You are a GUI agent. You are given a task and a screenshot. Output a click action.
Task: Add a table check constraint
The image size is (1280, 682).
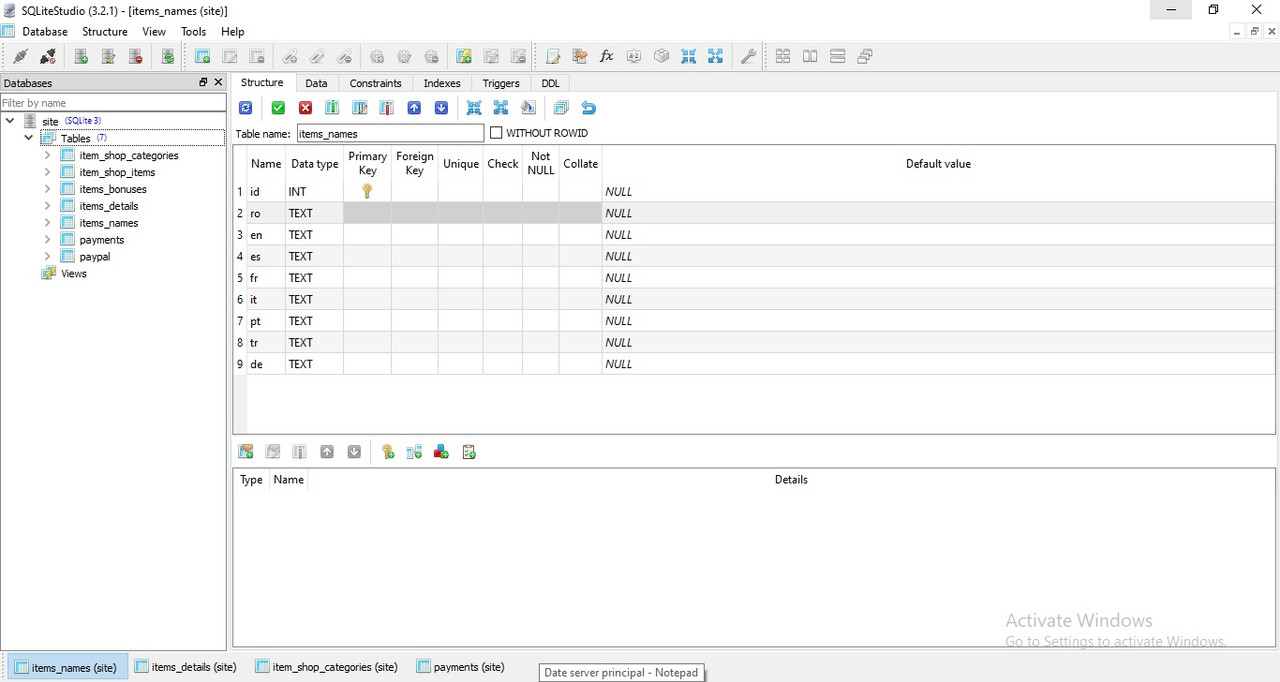tap(469, 452)
